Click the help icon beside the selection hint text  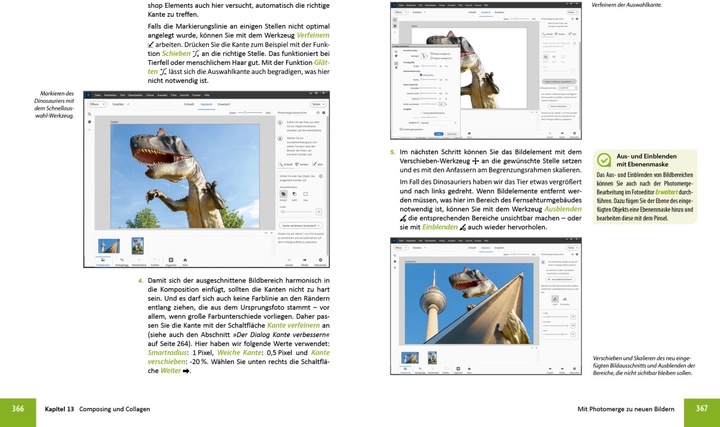(321, 176)
